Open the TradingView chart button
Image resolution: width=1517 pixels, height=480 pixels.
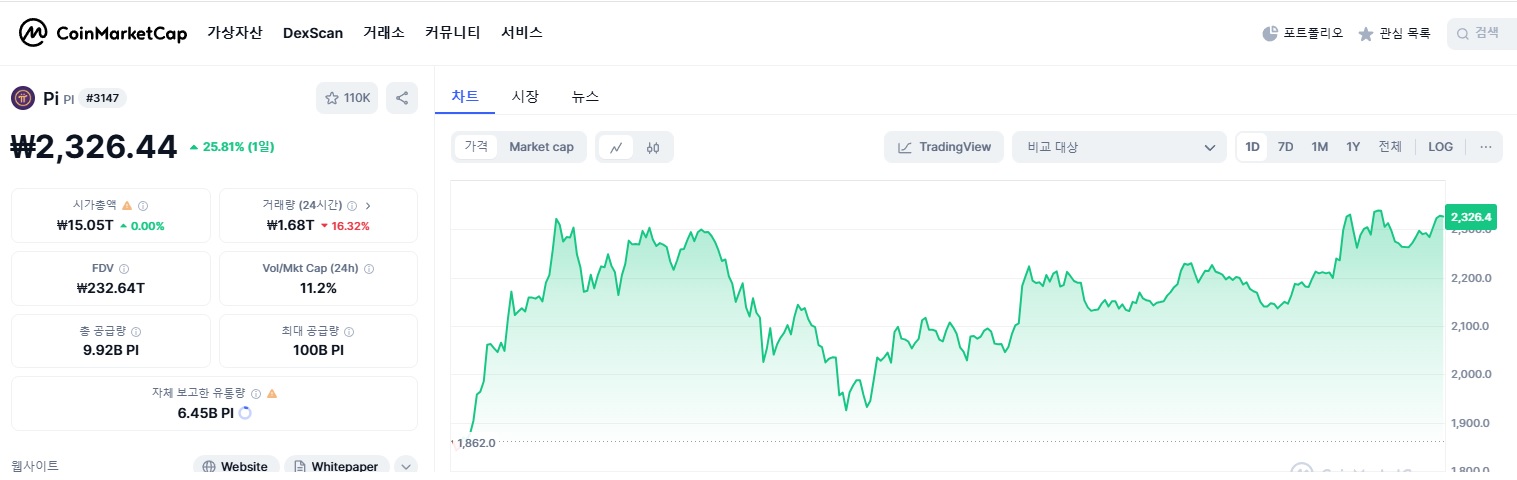click(x=944, y=147)
